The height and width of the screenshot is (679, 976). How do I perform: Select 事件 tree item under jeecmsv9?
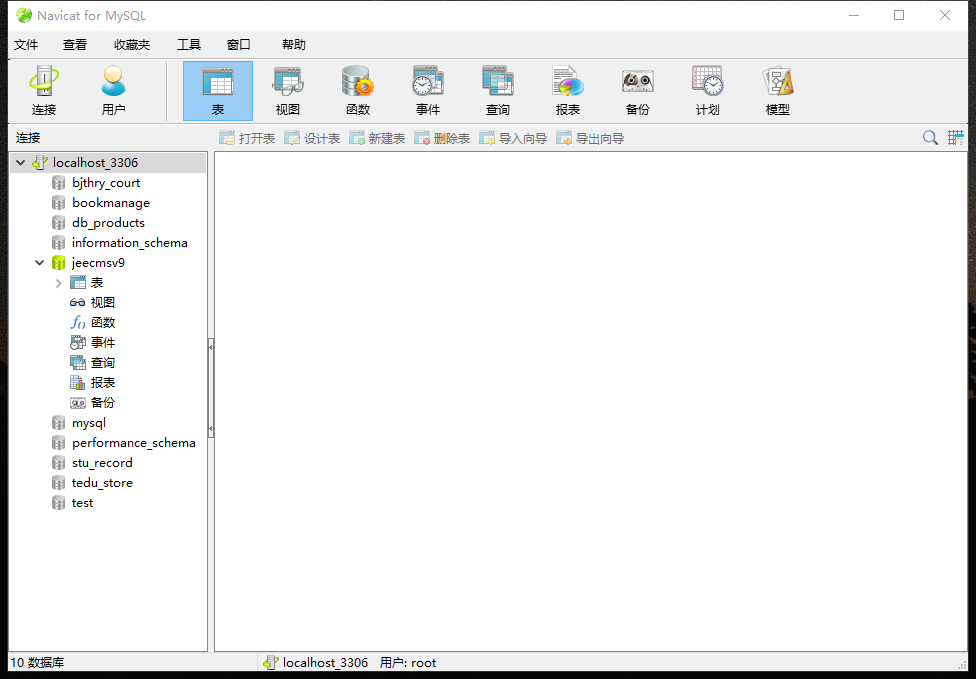[x=103, y=342]
